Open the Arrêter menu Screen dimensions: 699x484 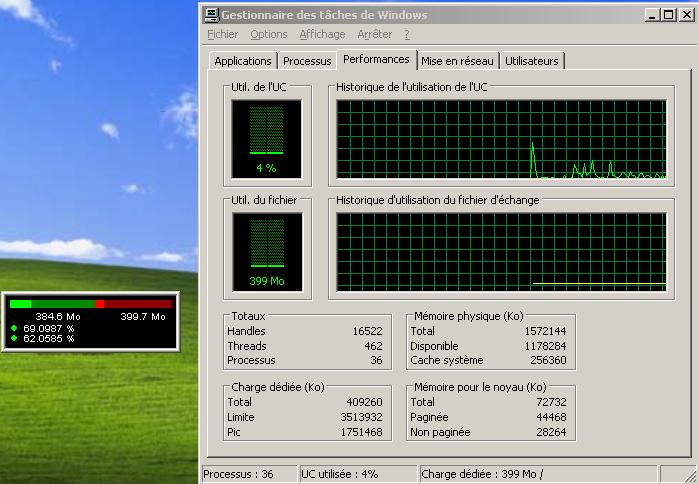pyautogui.click(x=374, y=34)
